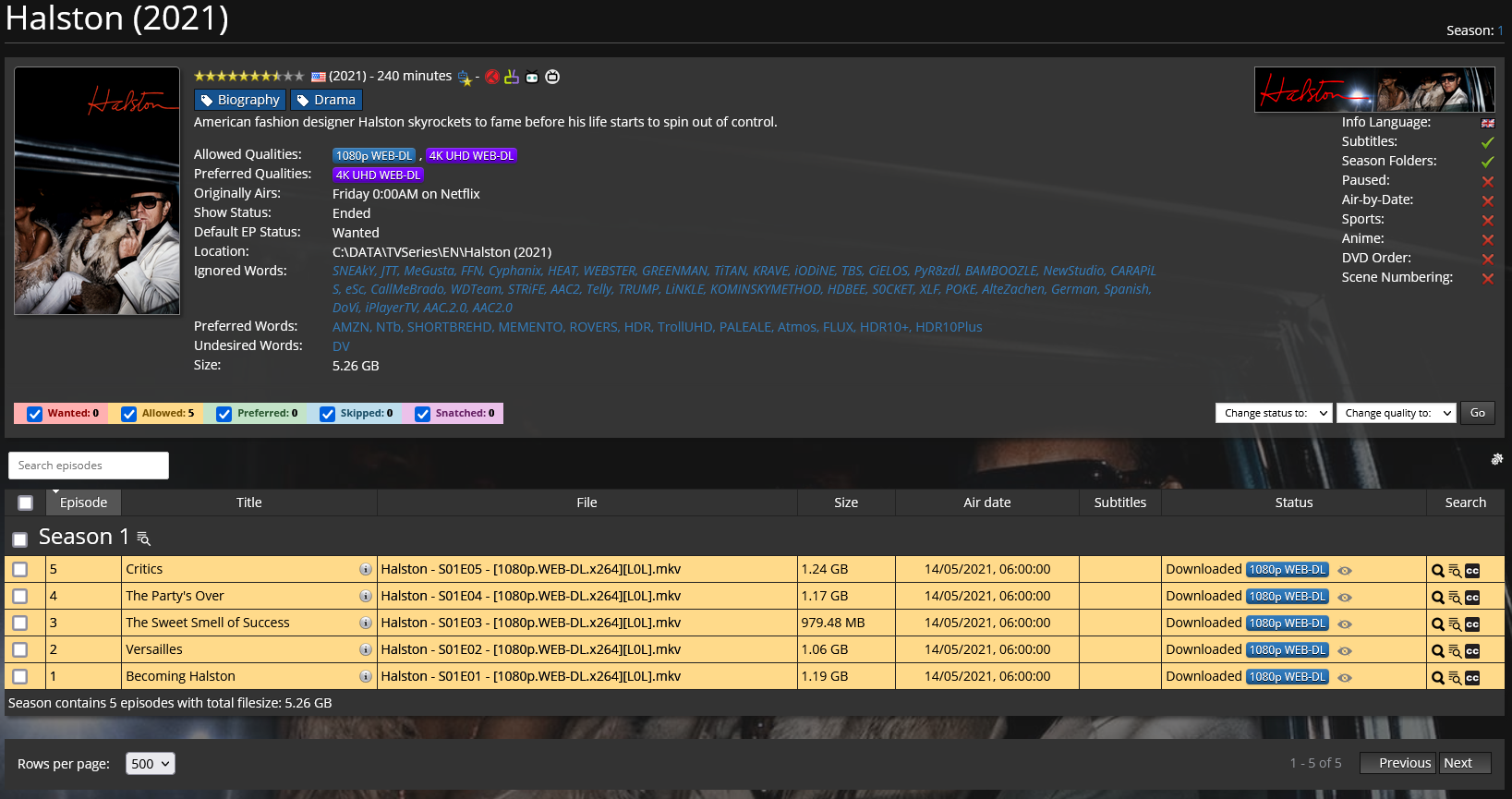The width and height of the screenshot is (1512, 799).
Task: Uncheck the Snatched filter checkbox
Action: coord(422,414)
